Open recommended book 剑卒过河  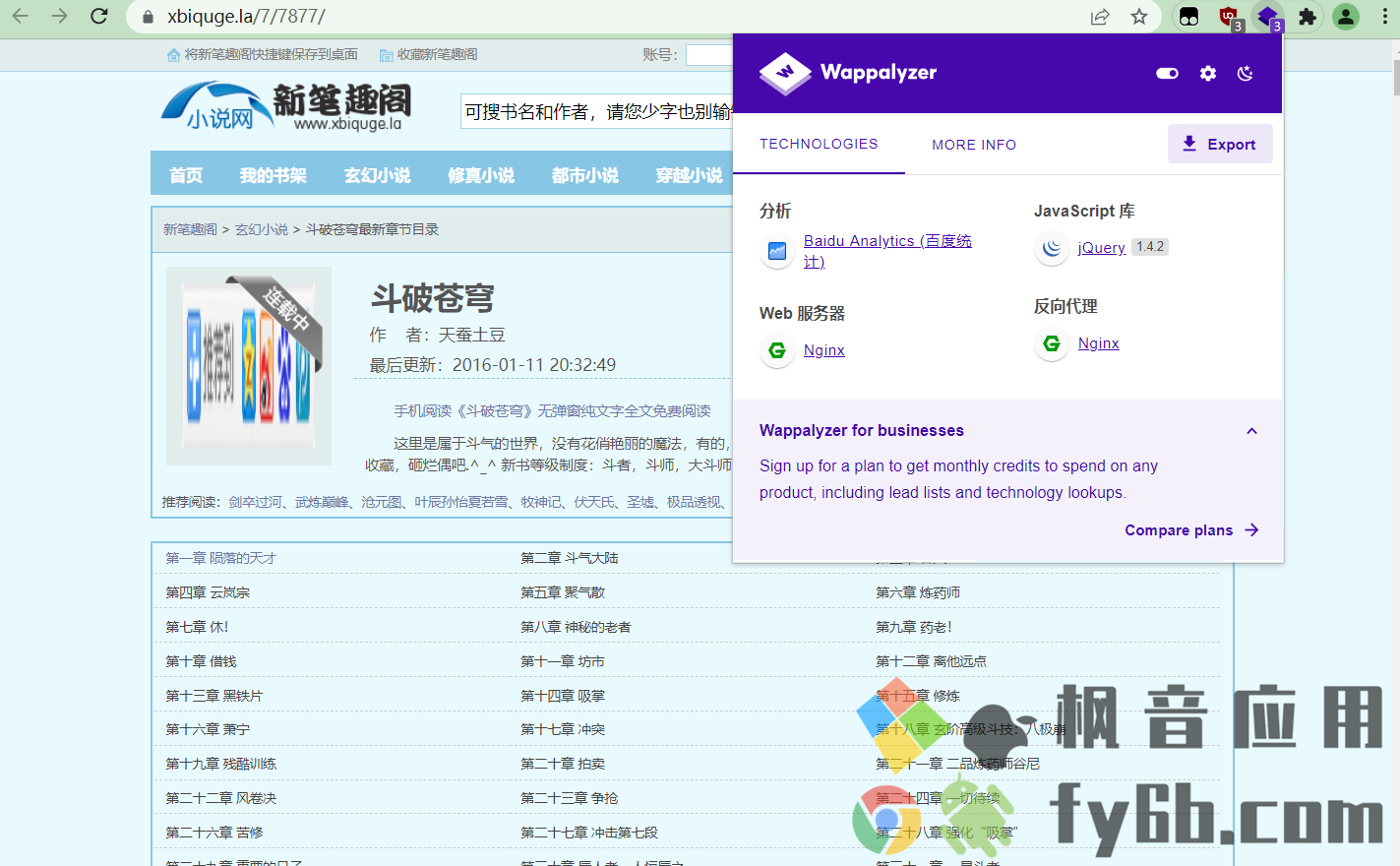[256, 502]
